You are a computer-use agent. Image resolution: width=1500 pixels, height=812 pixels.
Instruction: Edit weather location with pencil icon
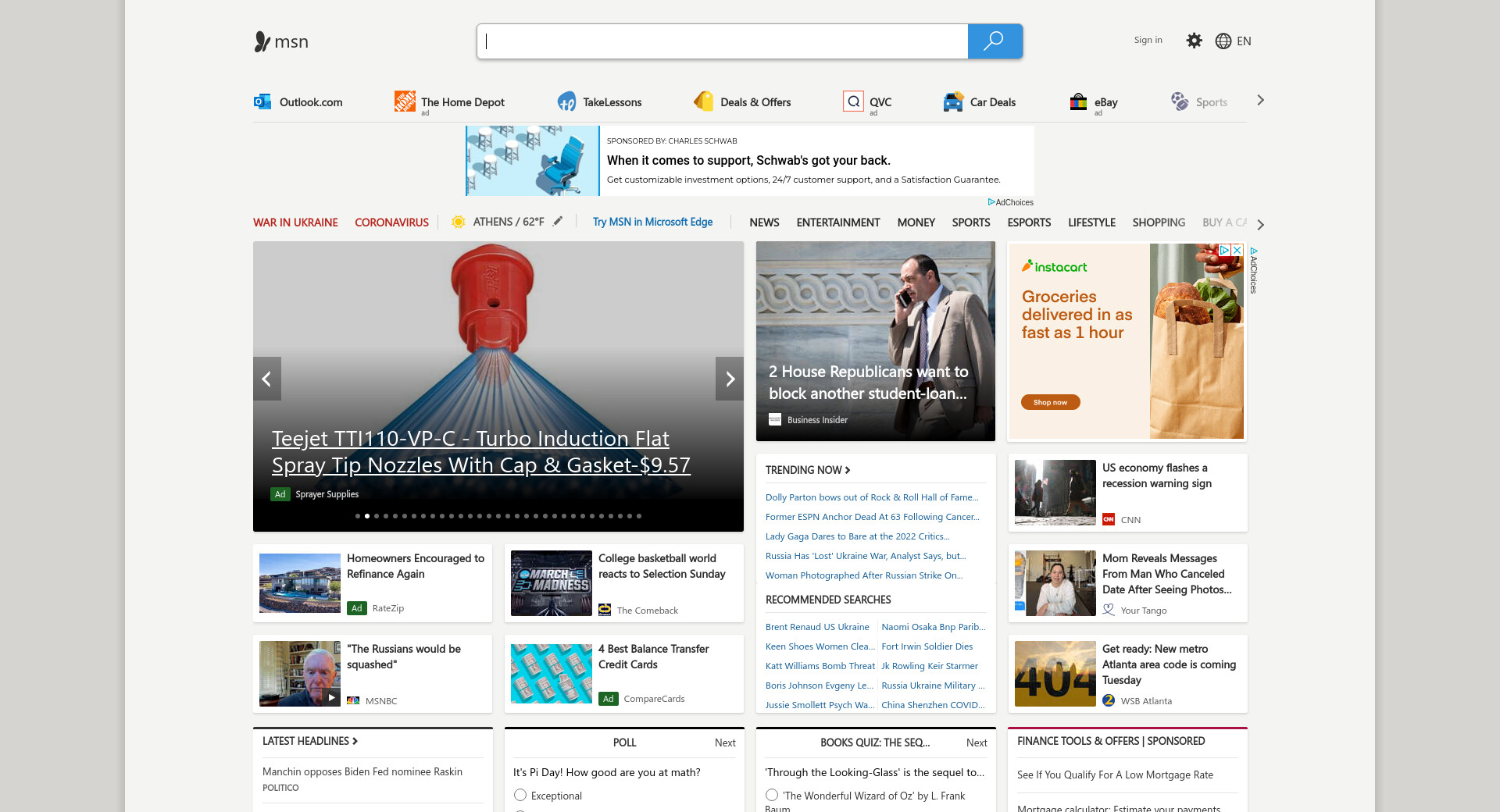tap(558, 222)
